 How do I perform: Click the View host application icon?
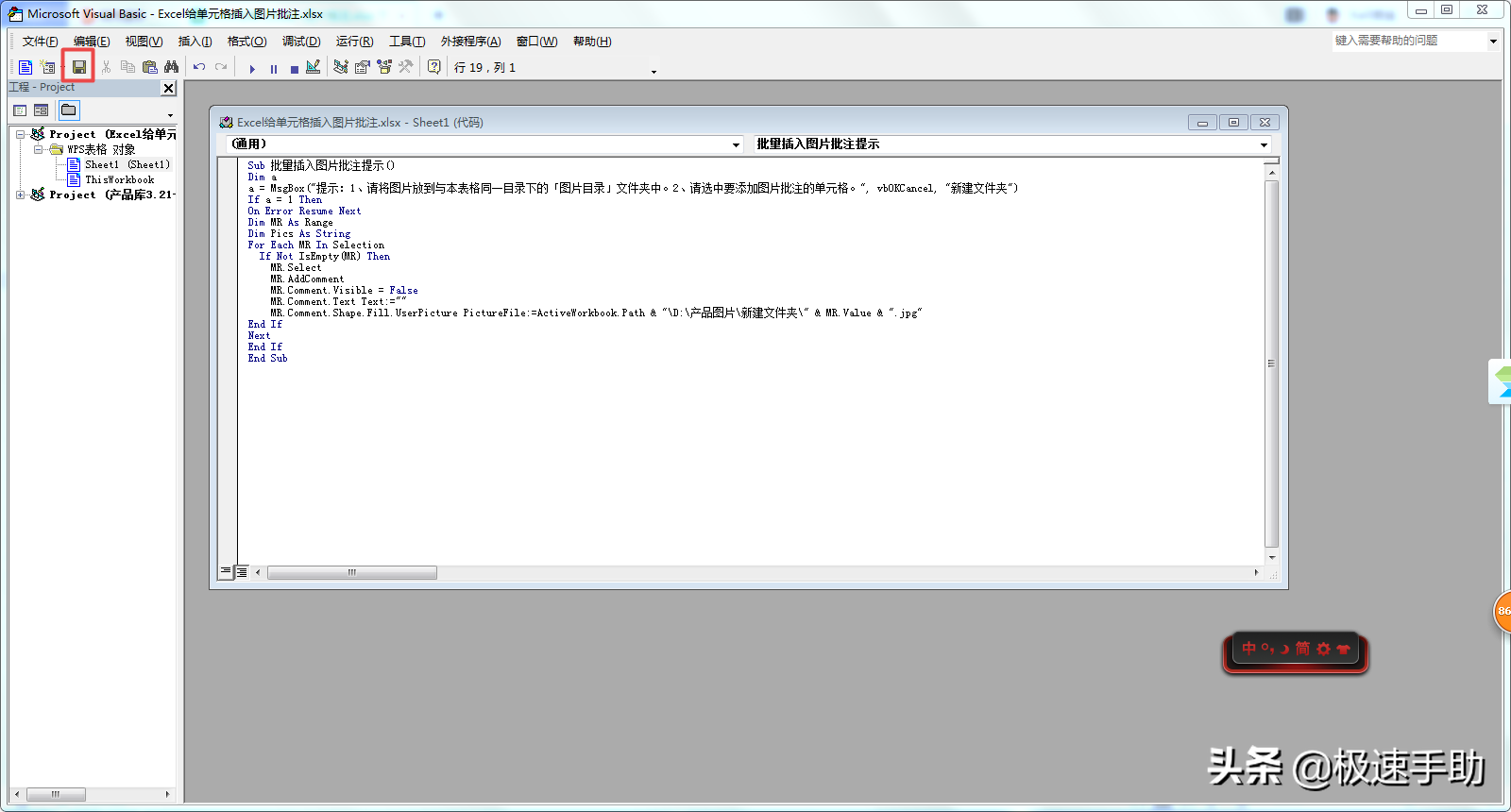(x=25, y=67)
